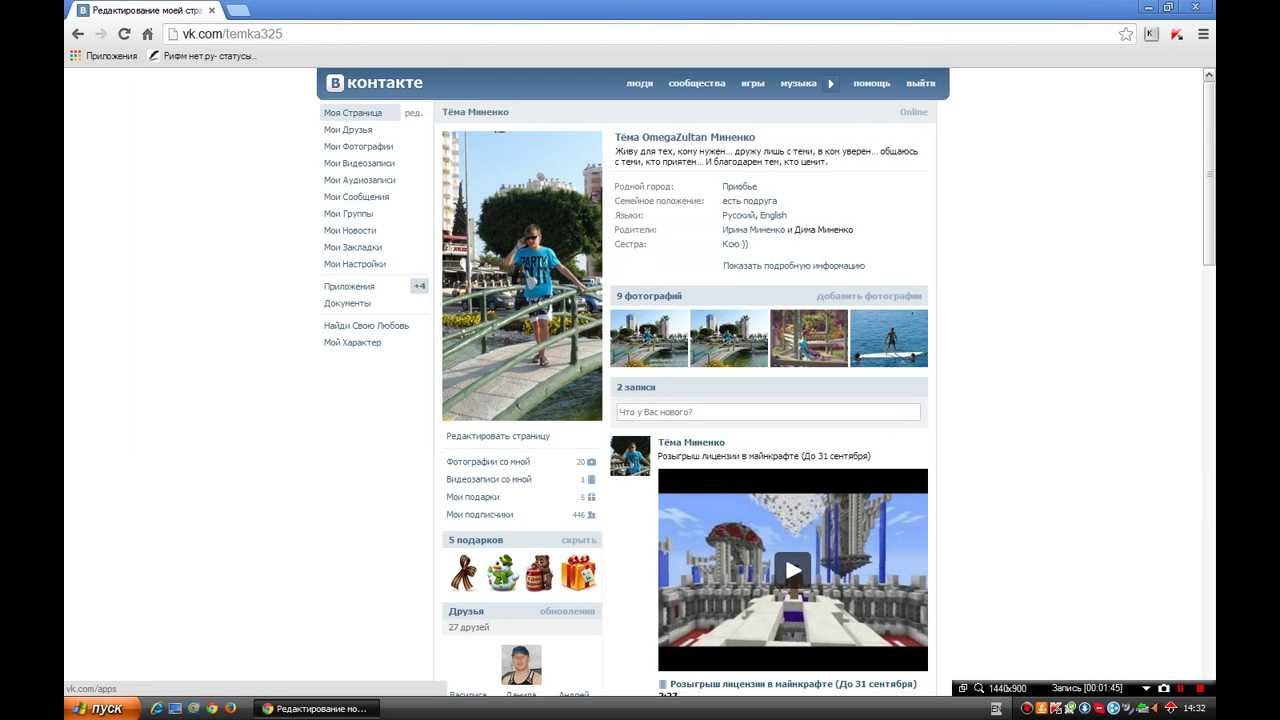Click the пуск Start button

pyautogui.click(x=99, y=708)
